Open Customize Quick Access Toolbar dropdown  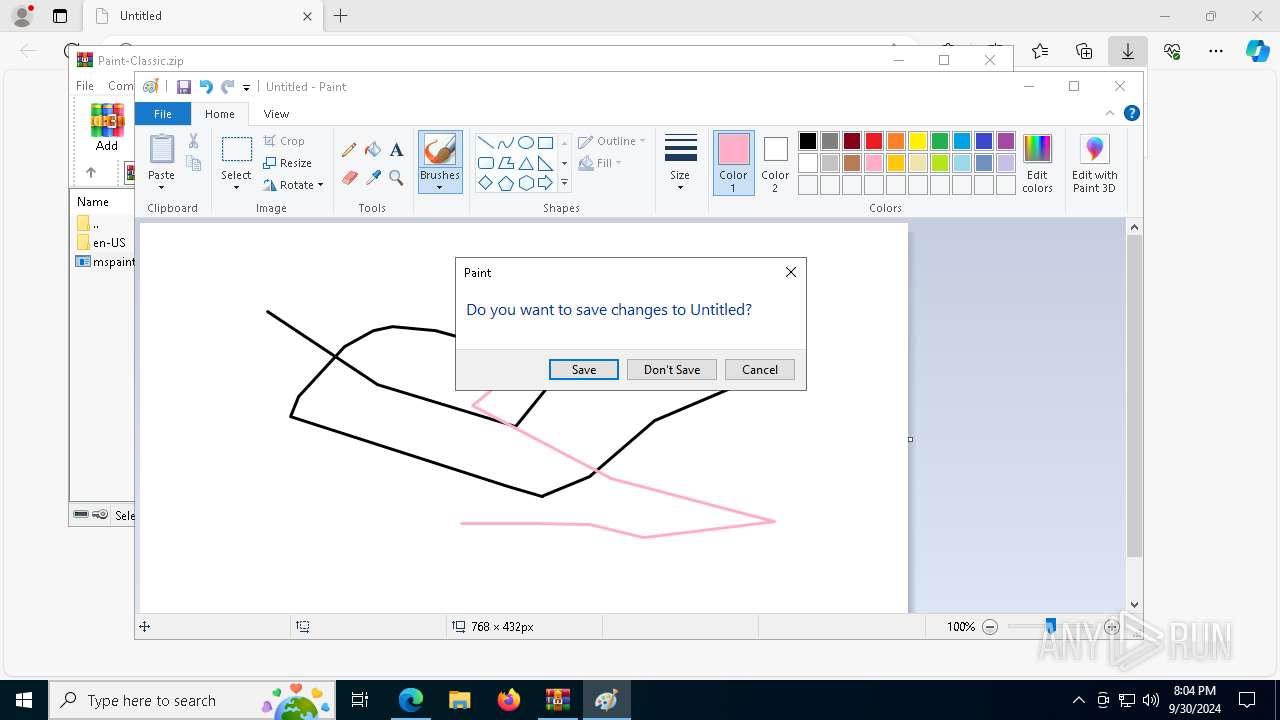tap(246, 88)
